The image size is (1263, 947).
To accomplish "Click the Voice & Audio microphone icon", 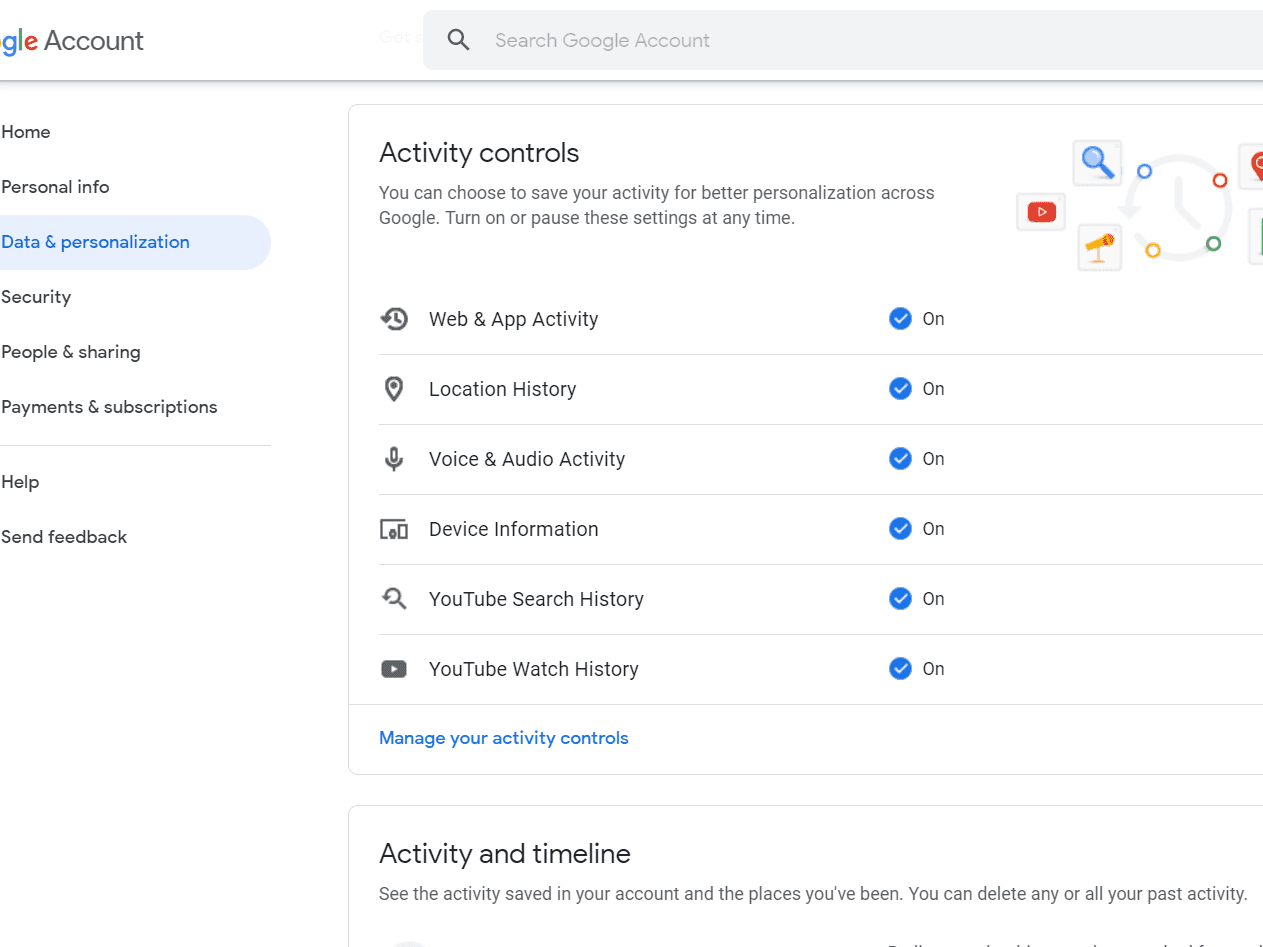I will [394, 459].
